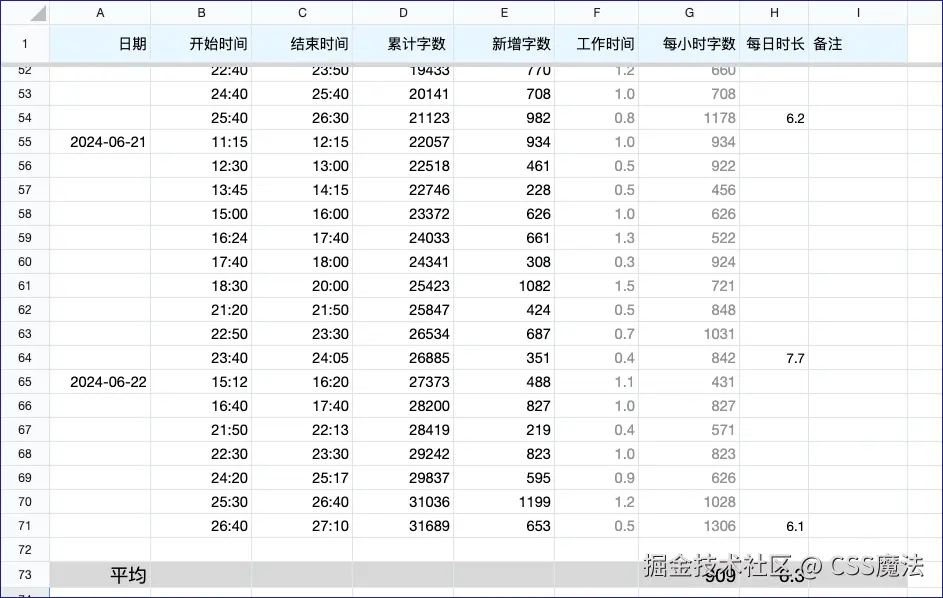Select column D header
The height and width of the screenshot is (598, 943).
403,13
